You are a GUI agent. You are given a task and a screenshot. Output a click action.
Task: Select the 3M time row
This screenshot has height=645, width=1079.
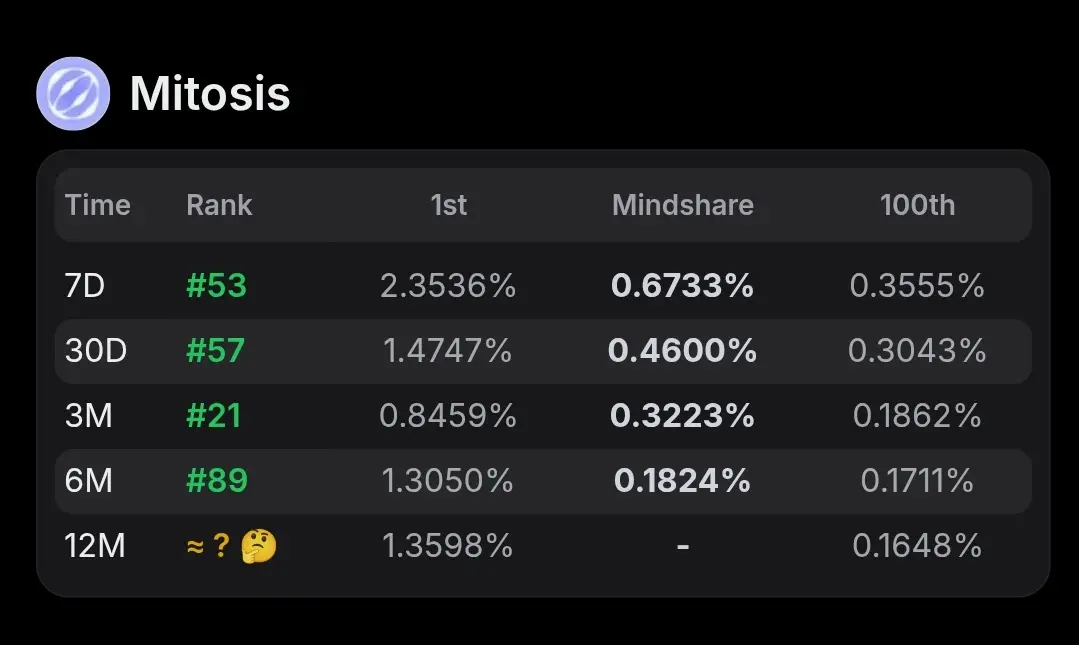(x=543, y=416)
